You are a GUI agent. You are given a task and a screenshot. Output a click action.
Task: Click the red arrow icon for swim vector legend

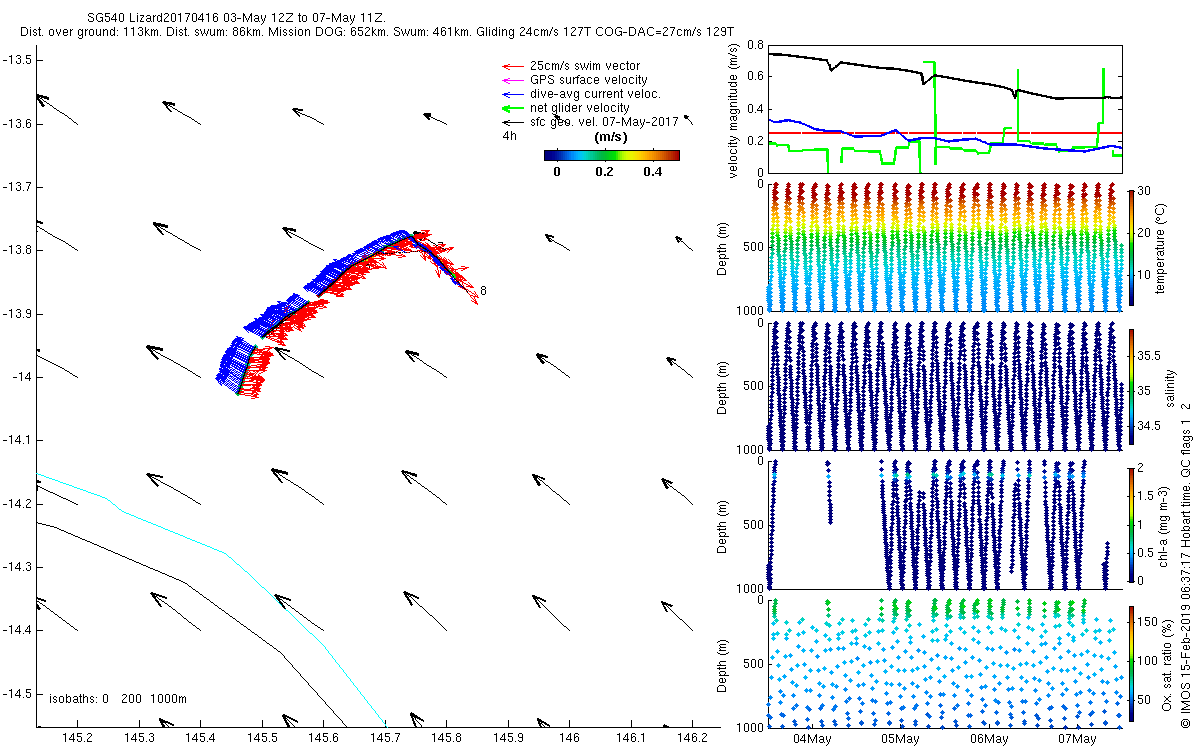point(511,67)
